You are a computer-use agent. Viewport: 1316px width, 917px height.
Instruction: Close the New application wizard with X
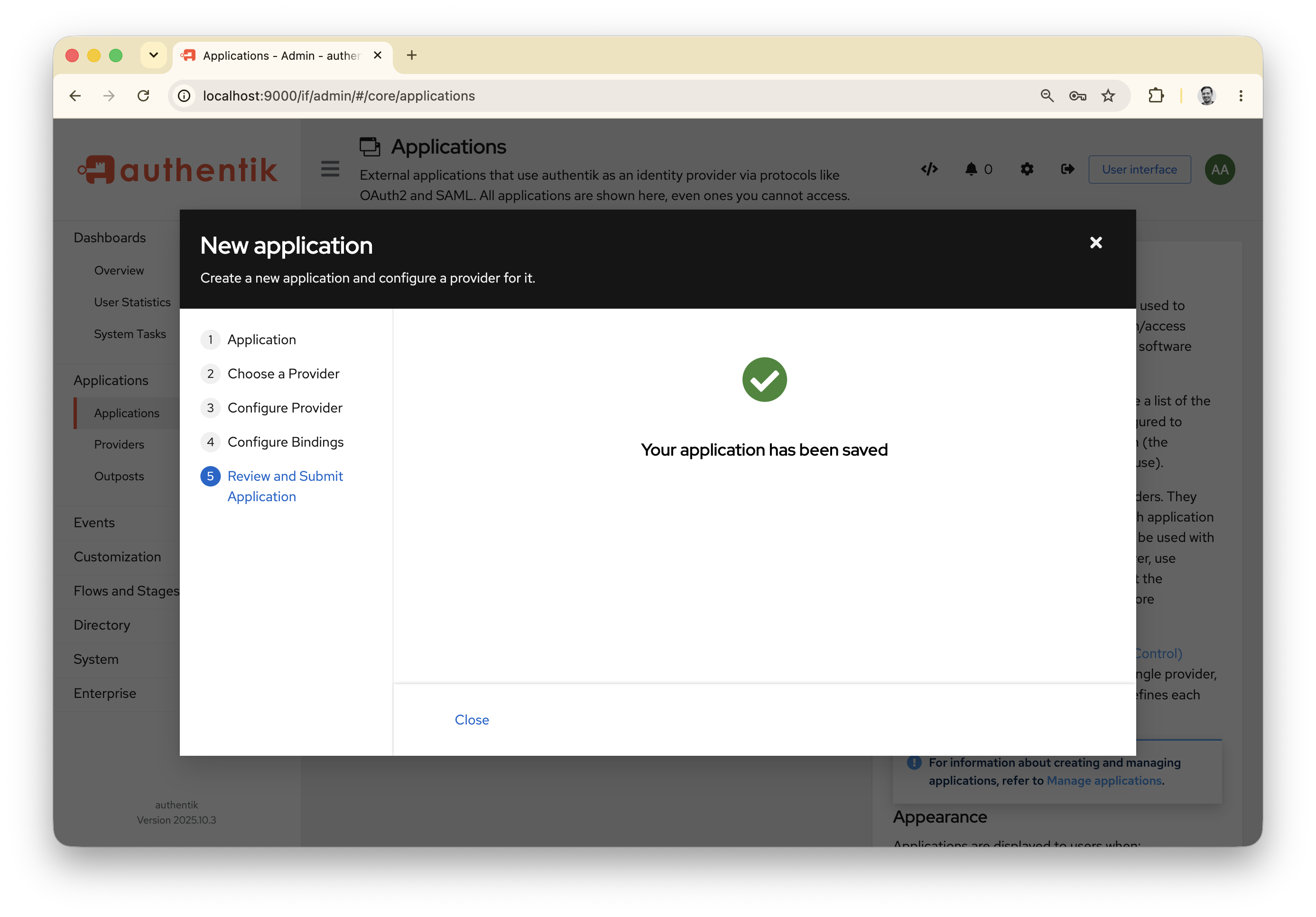(1095, 243)
